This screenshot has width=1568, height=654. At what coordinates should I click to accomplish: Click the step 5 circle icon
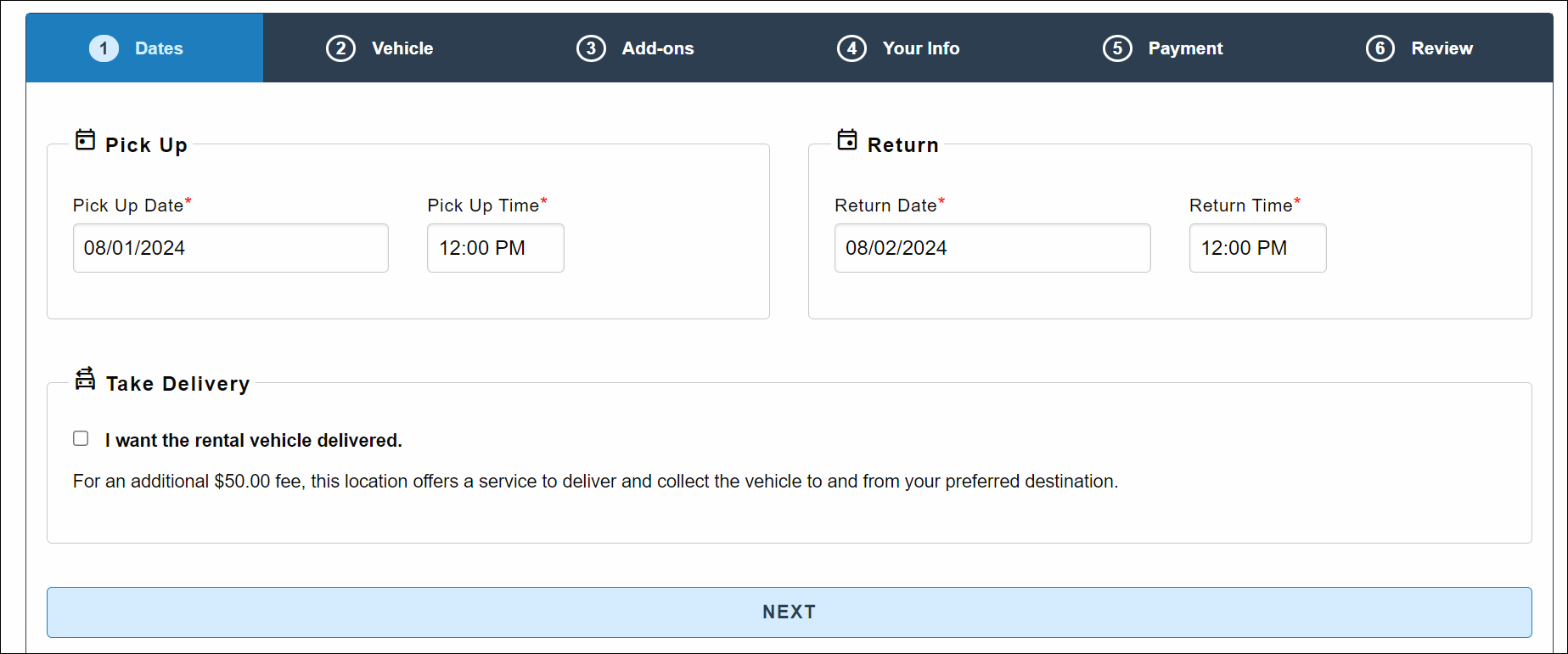pos(1117,48)
